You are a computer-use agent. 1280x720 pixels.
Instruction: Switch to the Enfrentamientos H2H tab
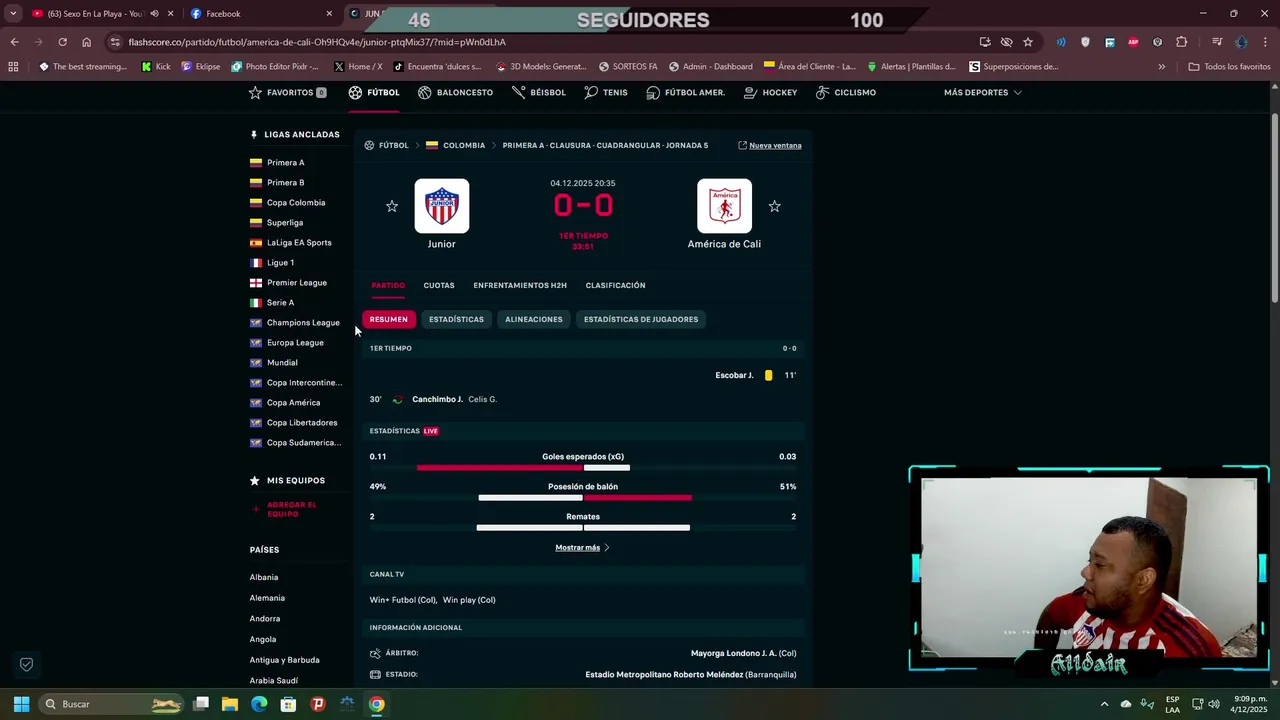(x=520, y=285)
